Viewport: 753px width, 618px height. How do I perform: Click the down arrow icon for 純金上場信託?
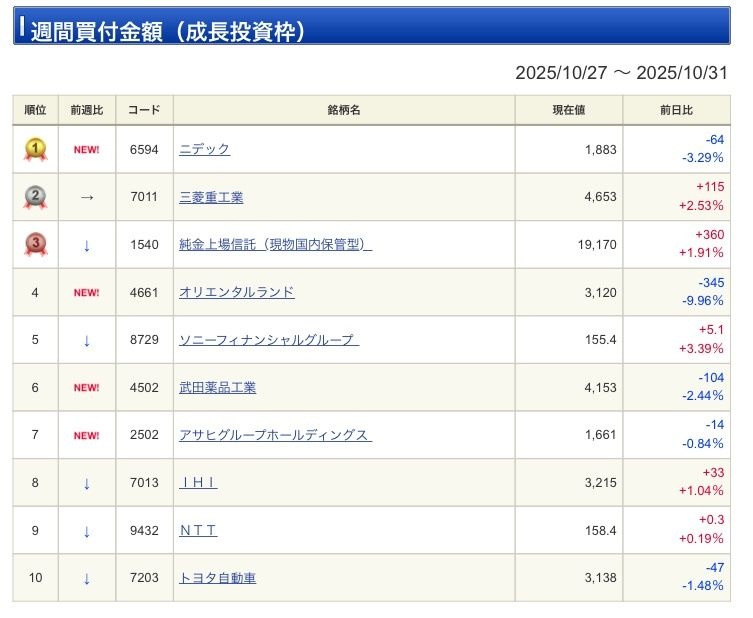pos(87,246)
